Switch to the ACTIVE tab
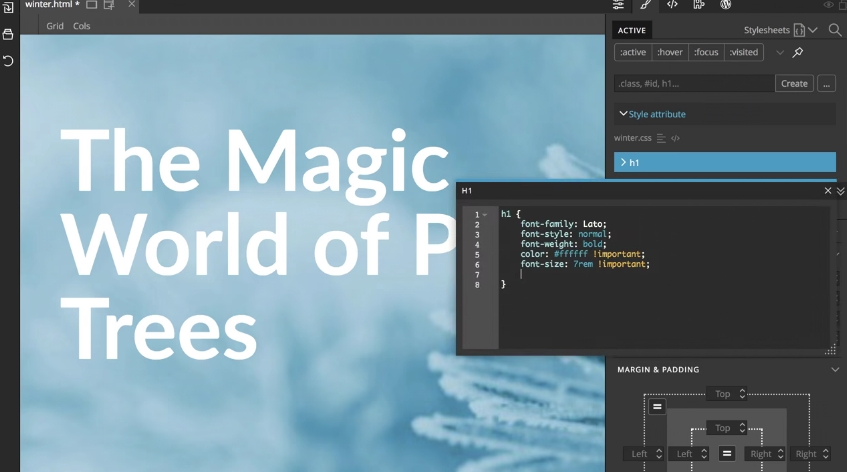 (x=631, y=30)
